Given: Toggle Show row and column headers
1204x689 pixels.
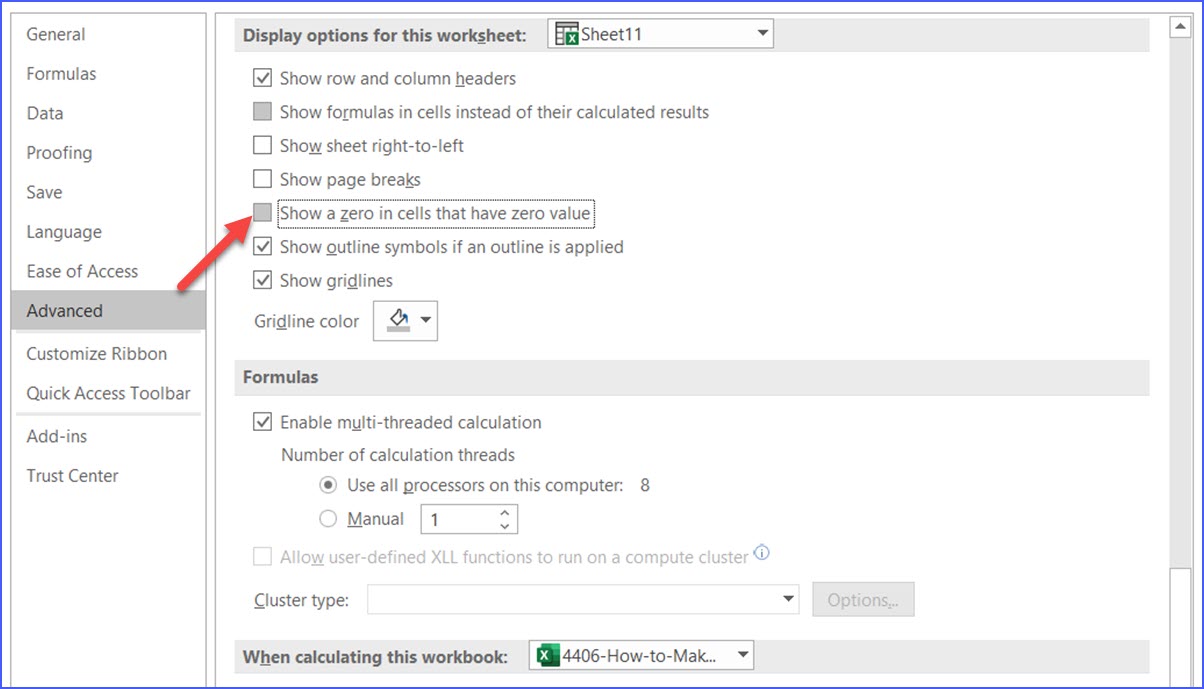Looking at the screenshot, I should point(263,78).
